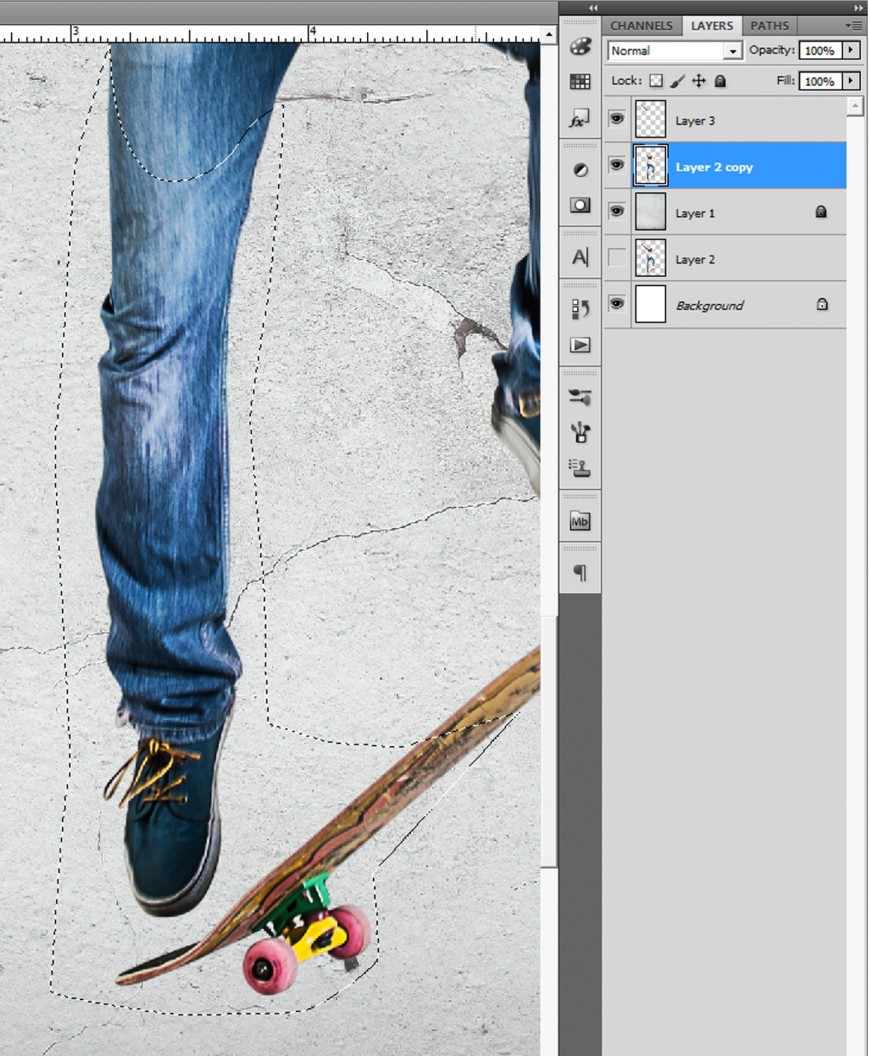Hide Layer 1 using its eye icon
Image resolution: width=870 pixels, height=1056 pixels.
[x=616, y=211]
